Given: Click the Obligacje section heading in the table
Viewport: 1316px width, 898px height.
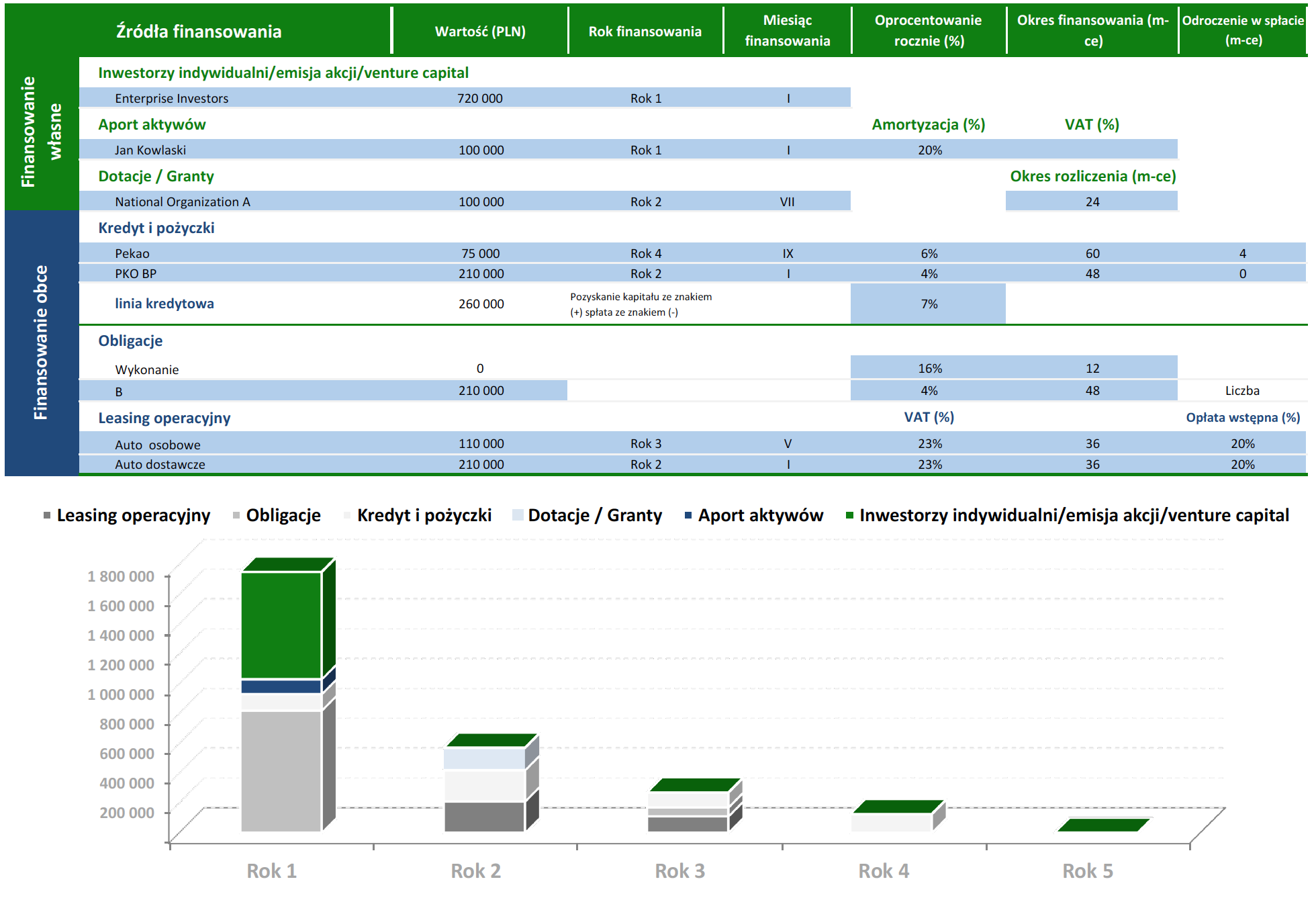Looking at the screenshot, I should 130,341.
